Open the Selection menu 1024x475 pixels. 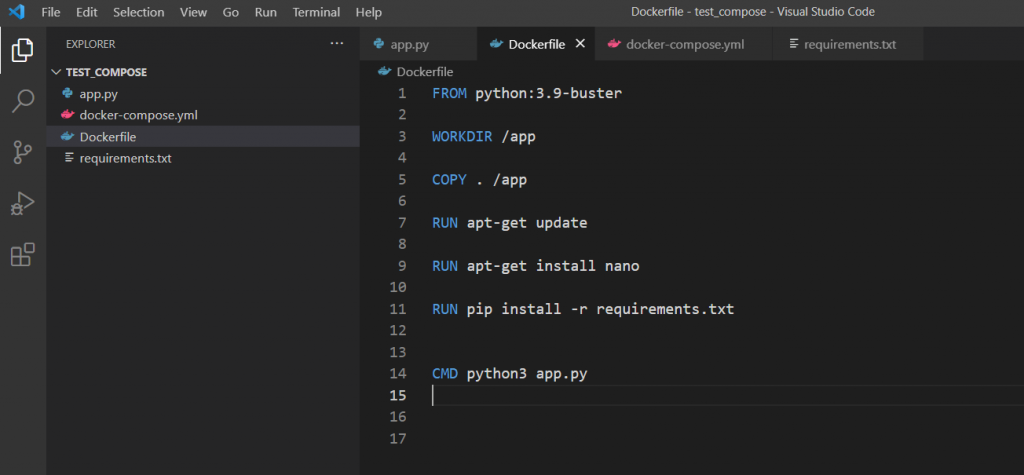[138, 12]
